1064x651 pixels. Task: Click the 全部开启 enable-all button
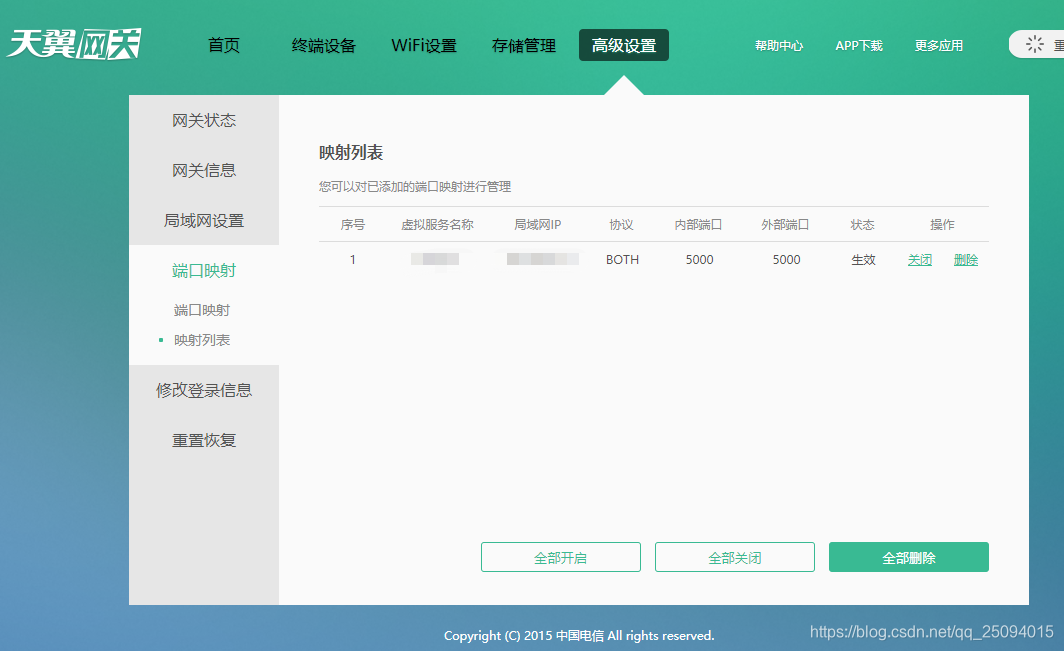click(560, 557)
